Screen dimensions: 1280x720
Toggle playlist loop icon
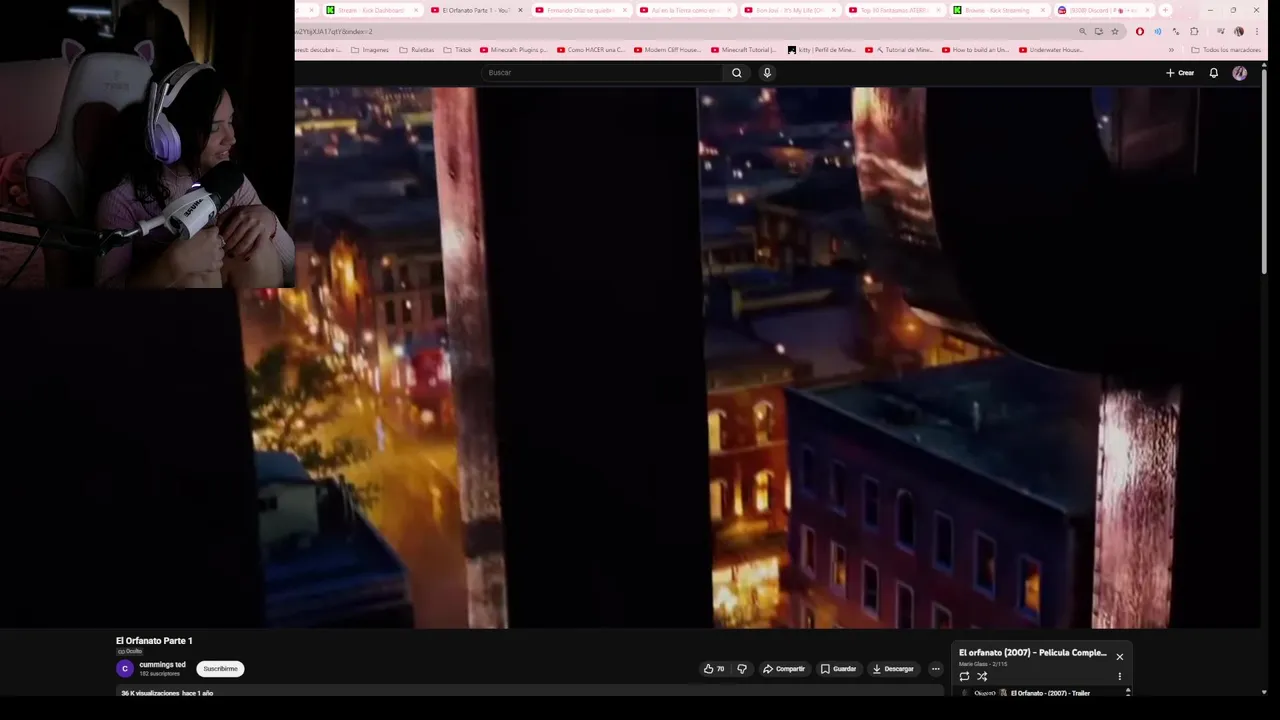point(964,677)
